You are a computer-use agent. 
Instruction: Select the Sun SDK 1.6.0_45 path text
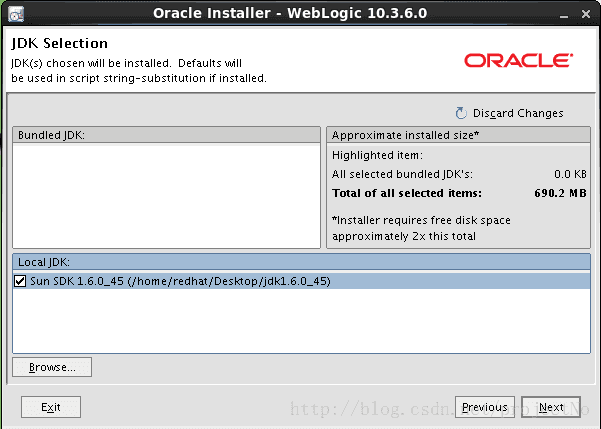pos(180,281)
